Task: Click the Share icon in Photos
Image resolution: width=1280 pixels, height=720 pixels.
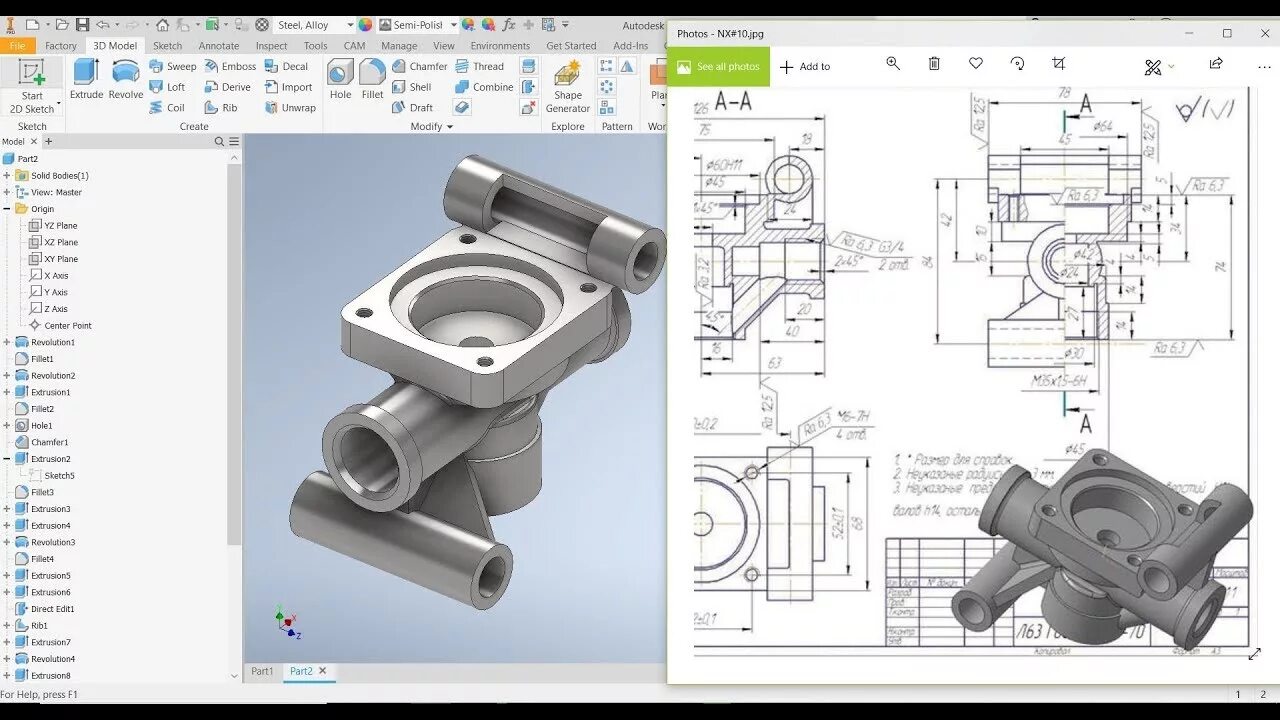Action: click(1216, 64)
